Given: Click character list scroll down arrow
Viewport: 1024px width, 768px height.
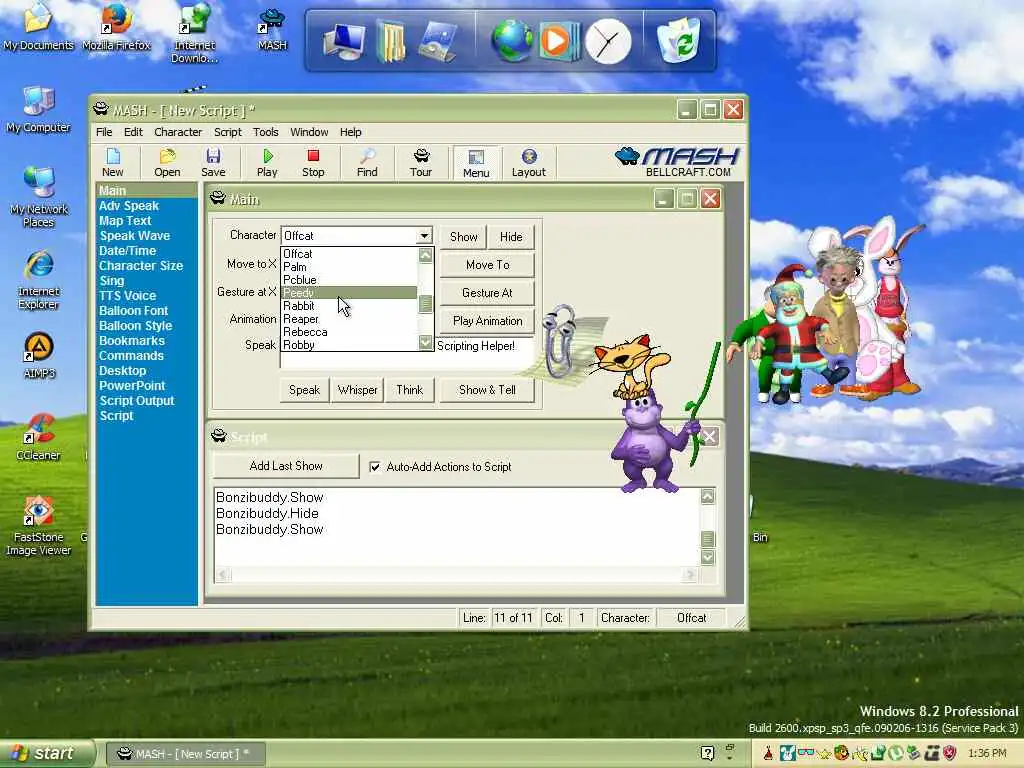Looking at the screenshot, I should [x=425, y=343].
